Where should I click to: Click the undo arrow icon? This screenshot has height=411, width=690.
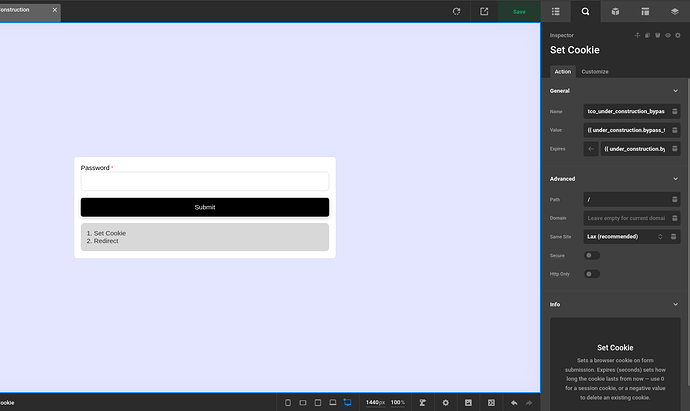514,403
